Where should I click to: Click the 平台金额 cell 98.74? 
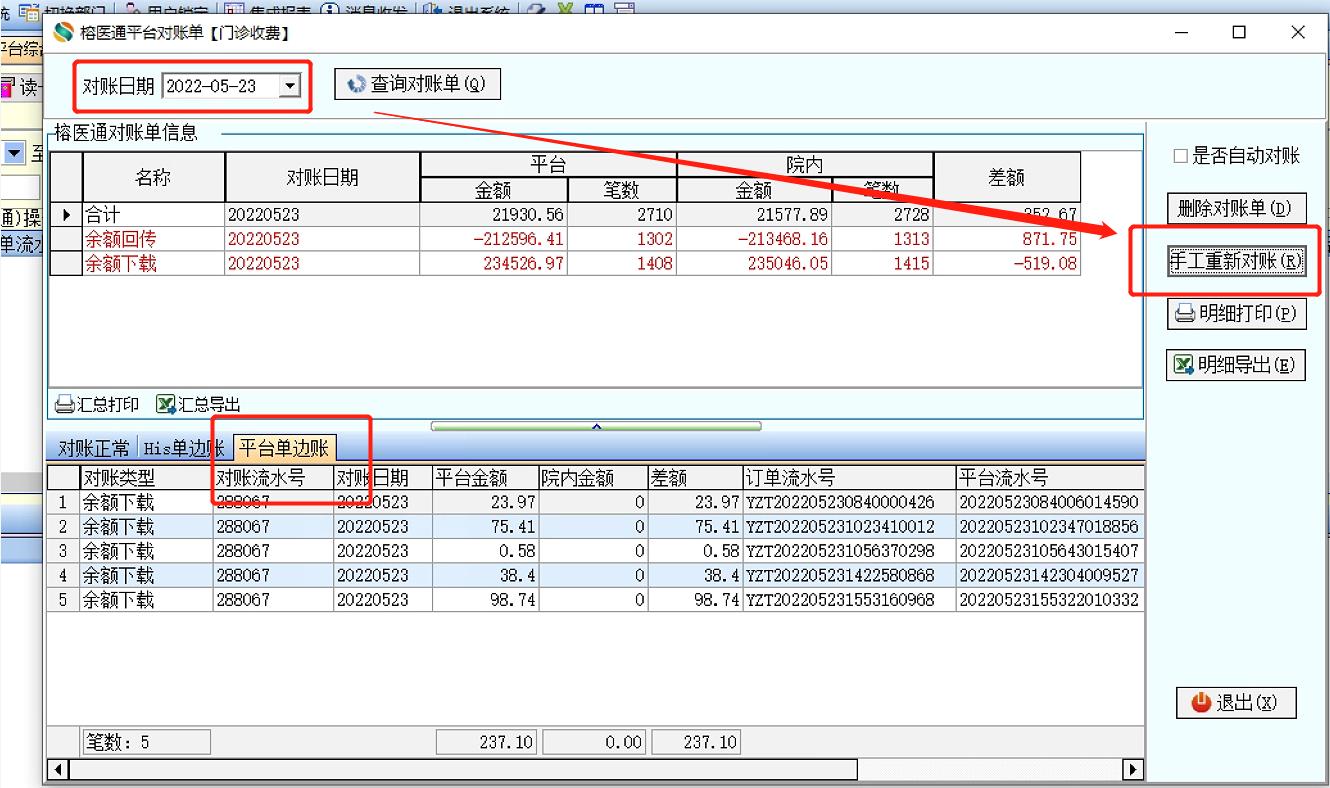tap(485, 600)
